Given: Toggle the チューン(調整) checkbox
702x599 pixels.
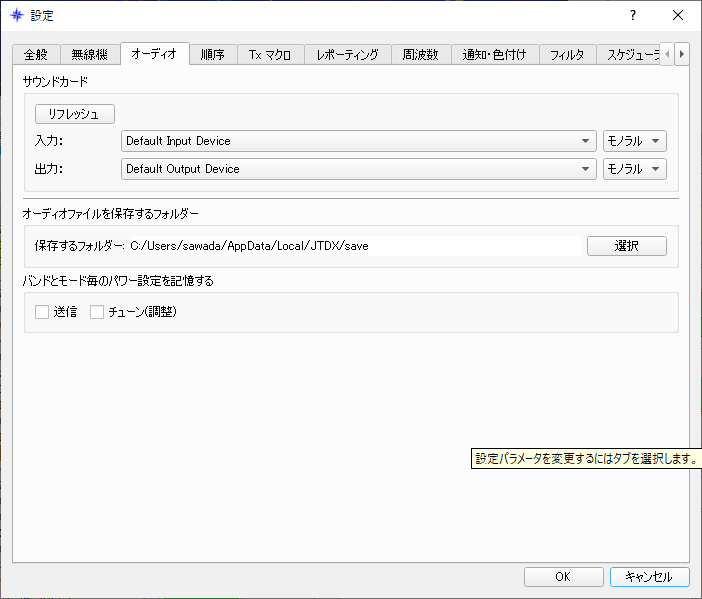Looking at the screenshot, I should coord(97,312).
